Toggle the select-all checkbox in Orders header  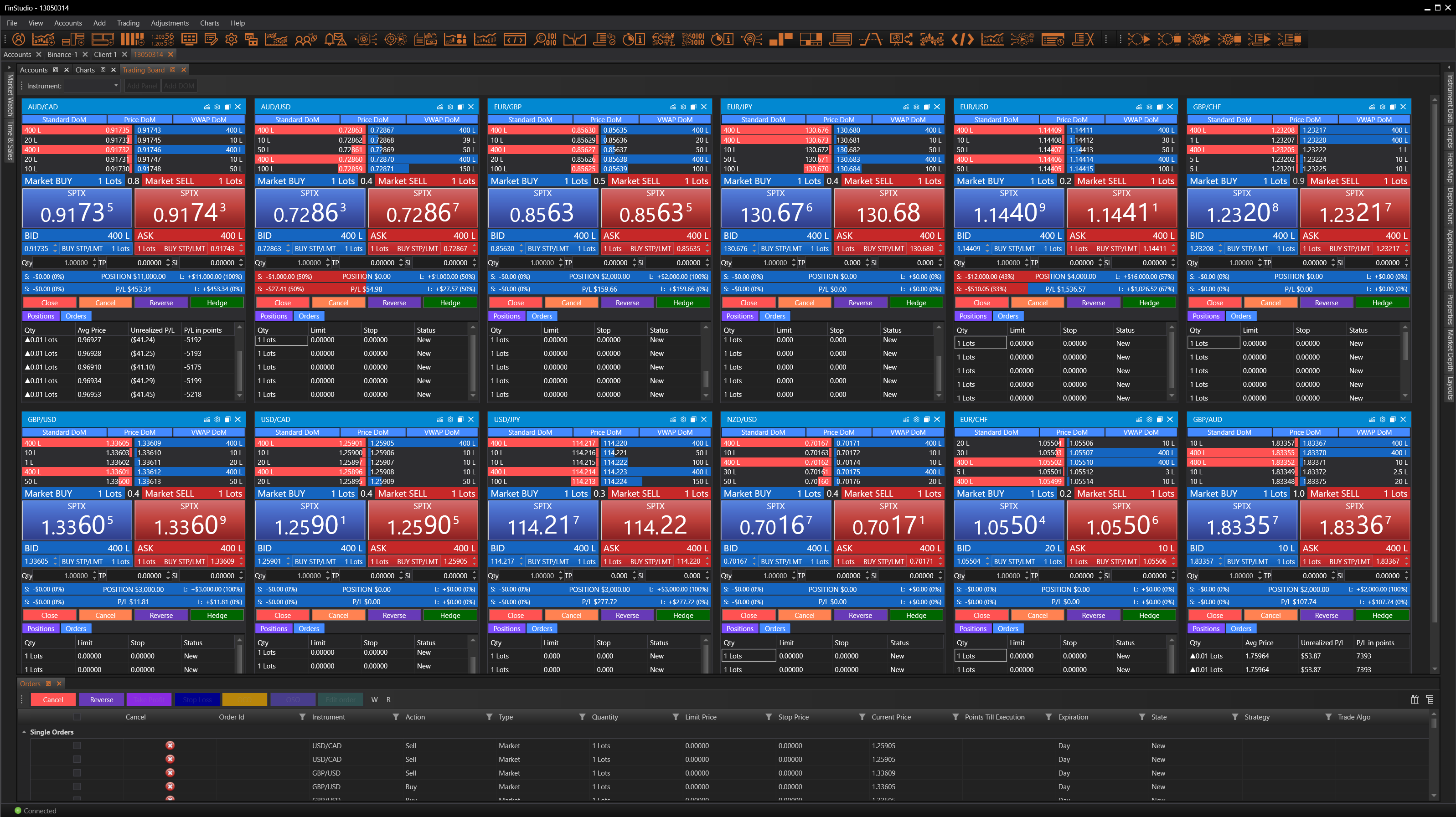(x=77, y=717)
